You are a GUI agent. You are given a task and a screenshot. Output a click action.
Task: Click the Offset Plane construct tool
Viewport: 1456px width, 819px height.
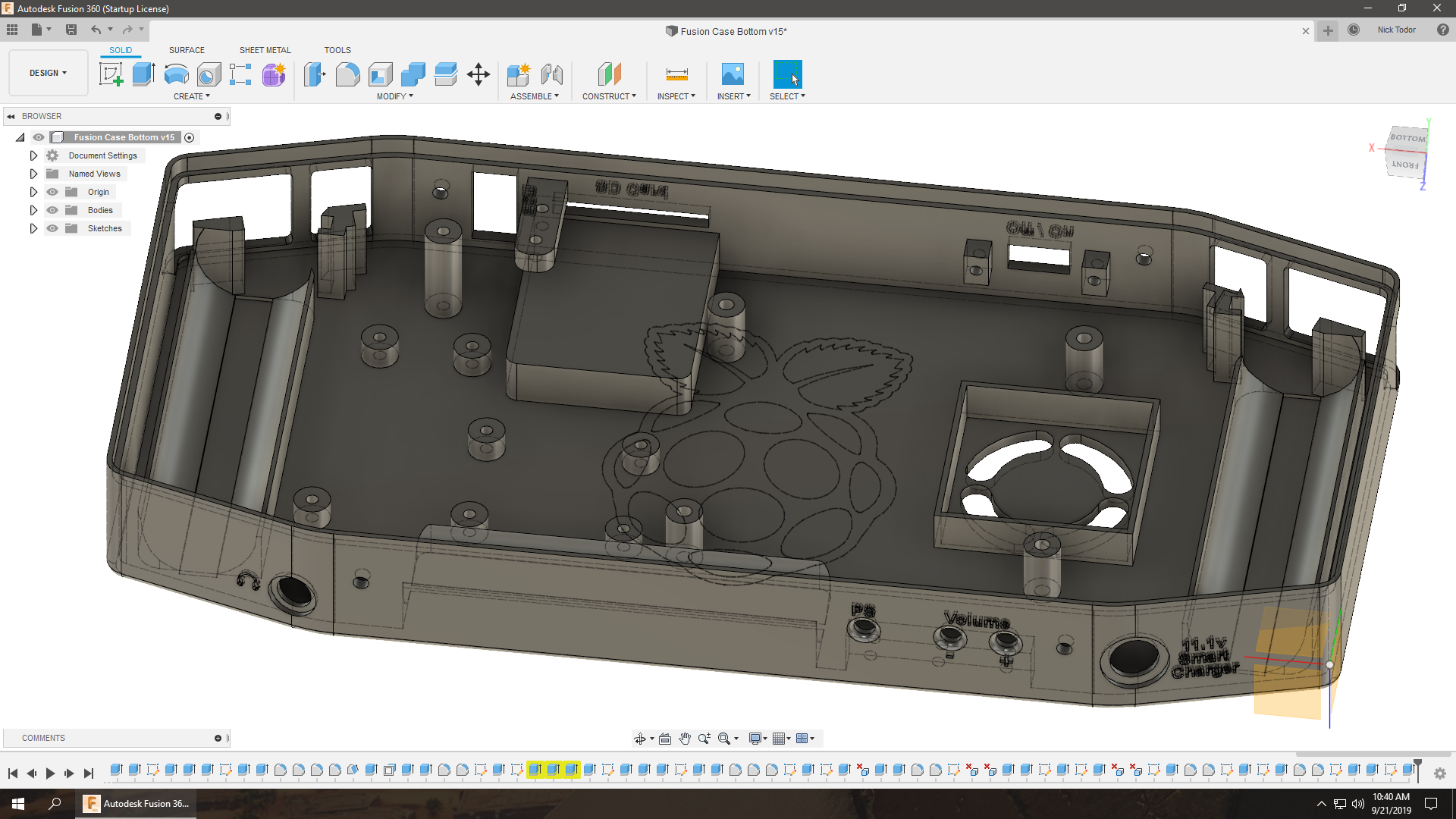609,74
